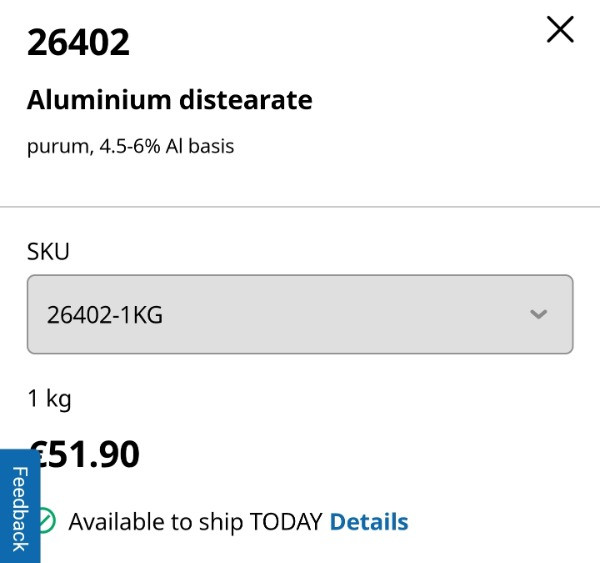Open the Feedback side tab
The image size is (600, 563).
(19, 507)
